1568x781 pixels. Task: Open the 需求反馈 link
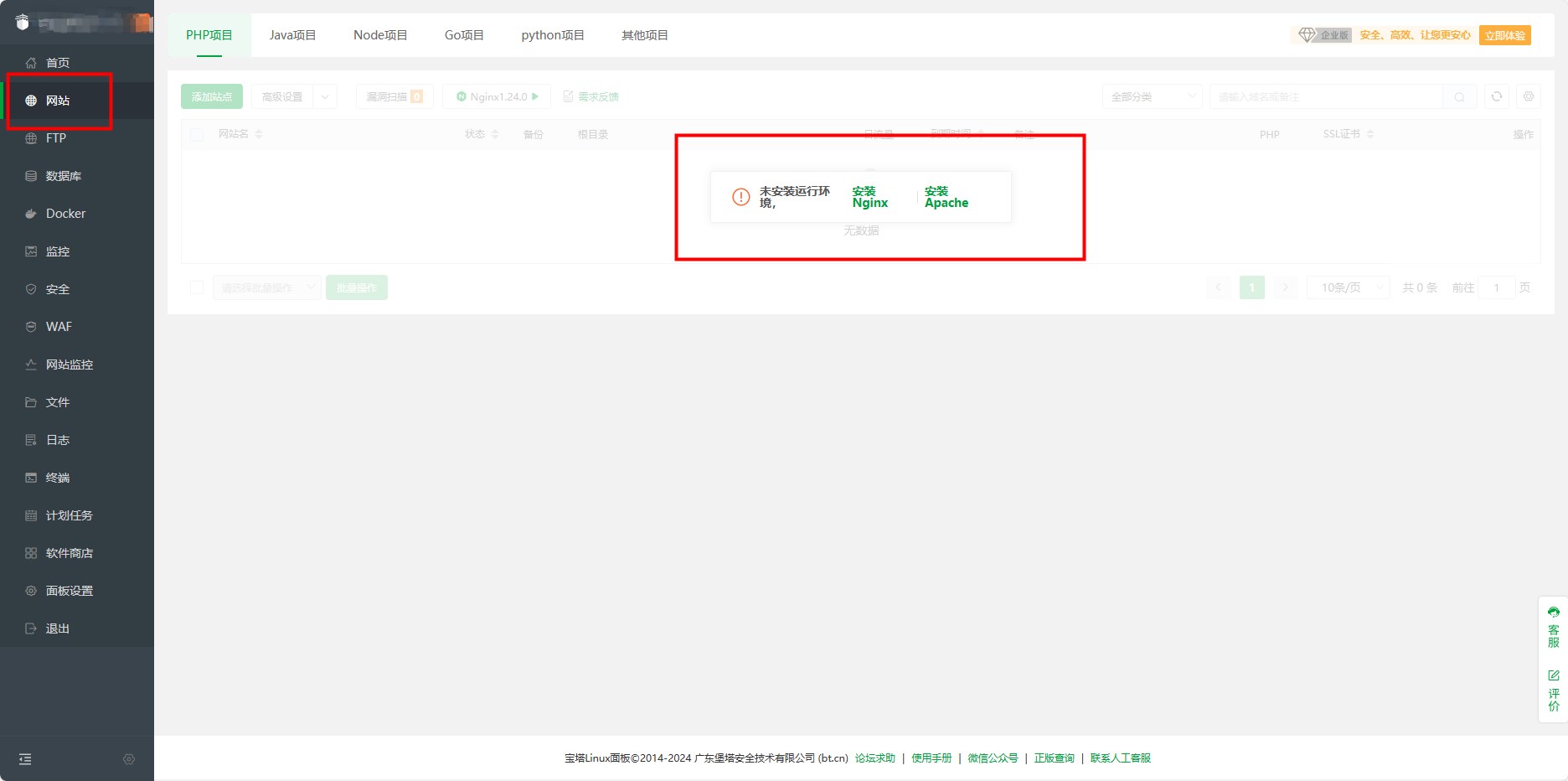(591, 97)
